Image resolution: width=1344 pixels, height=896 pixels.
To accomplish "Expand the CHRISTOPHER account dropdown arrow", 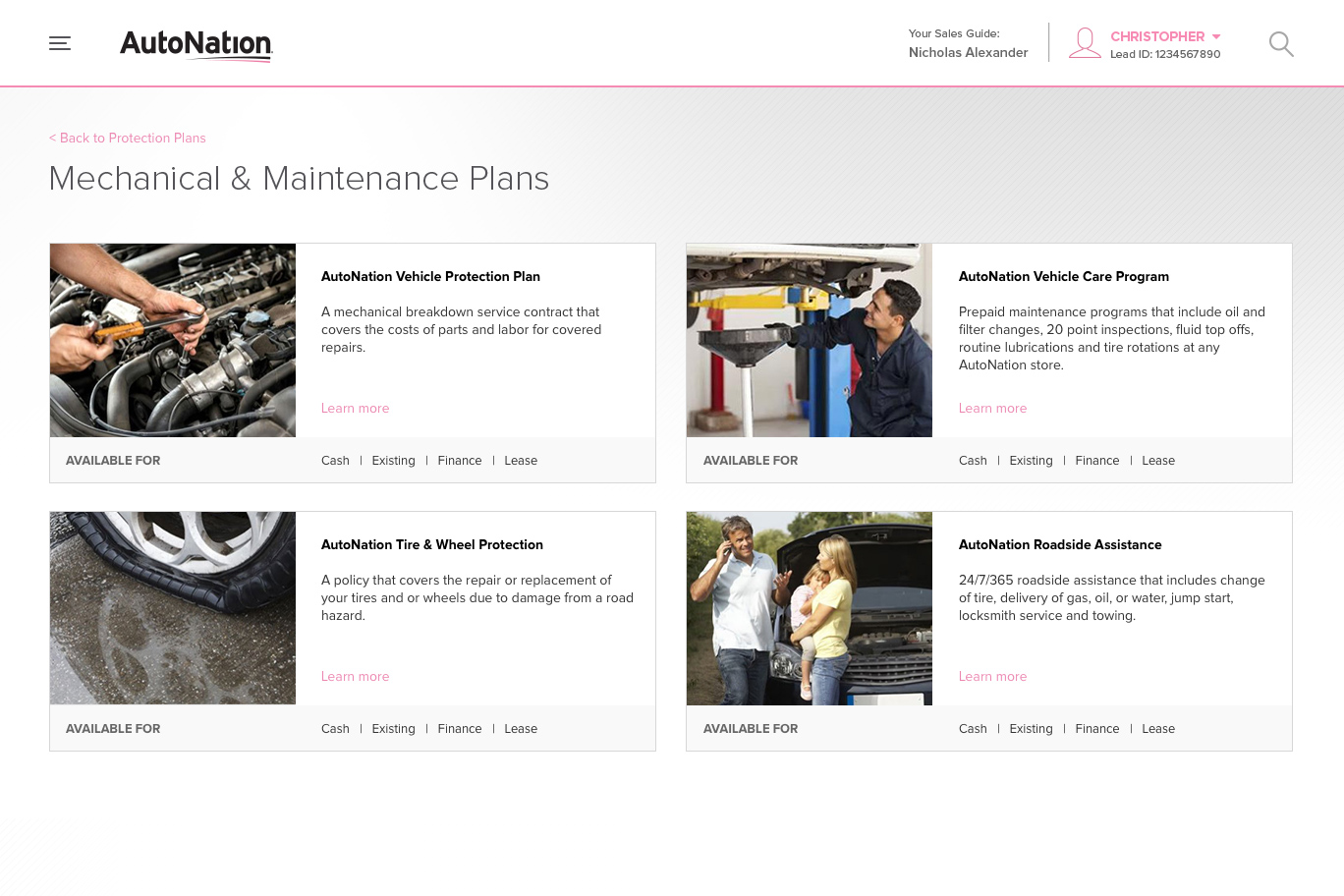I will pyautogui.click(x=1216, y=36).
